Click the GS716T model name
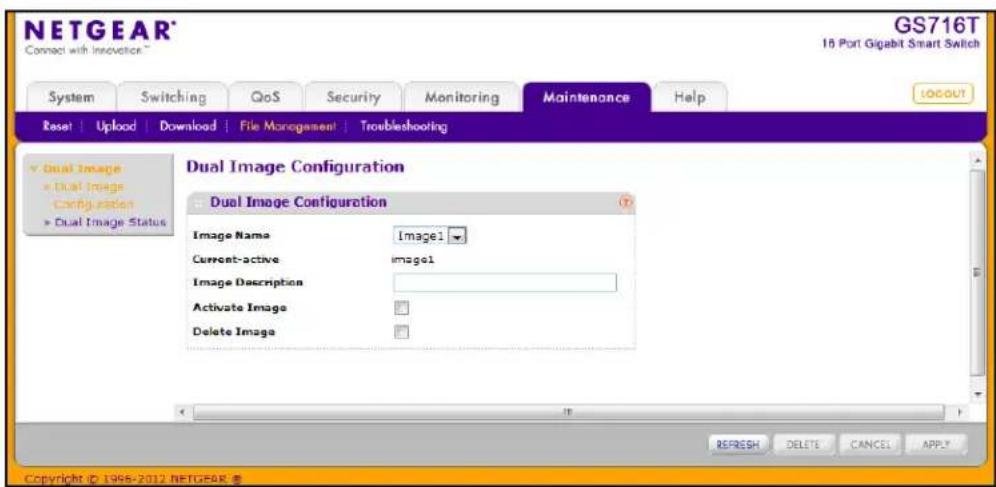Screen dimensions: 996x487 (935, 27)
